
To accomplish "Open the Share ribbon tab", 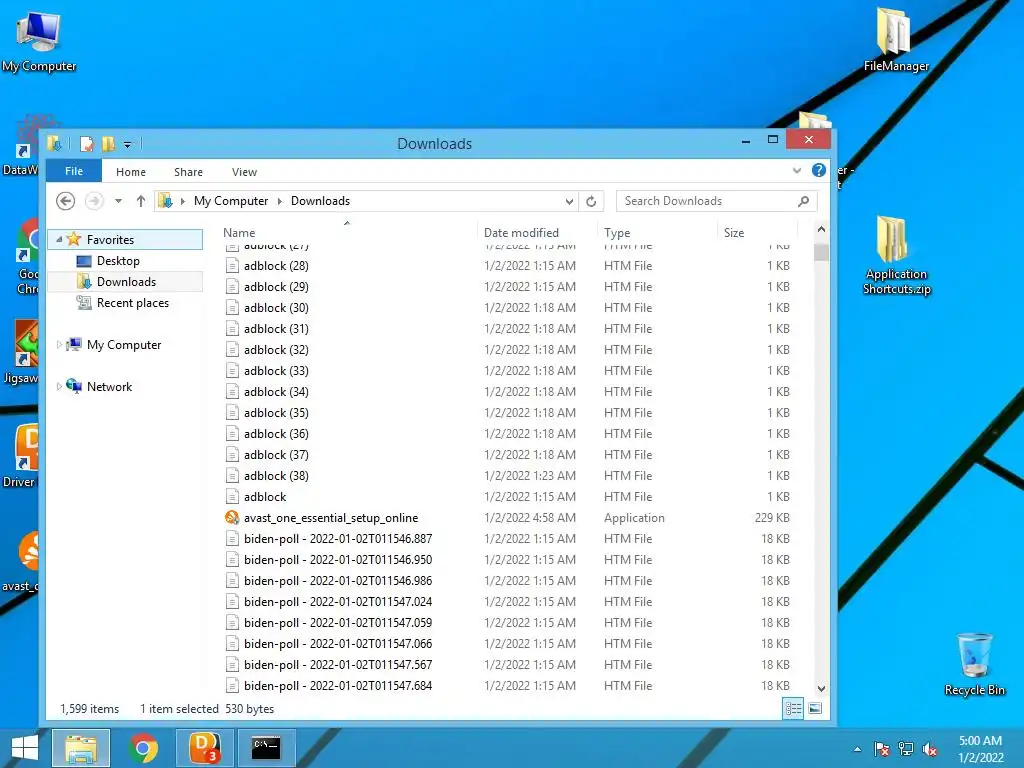I will [188, 172].
